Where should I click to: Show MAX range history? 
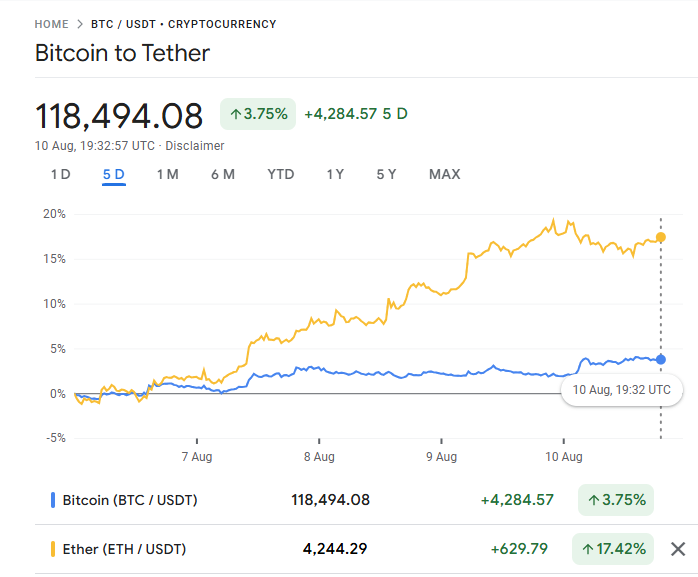coord(444,174)
